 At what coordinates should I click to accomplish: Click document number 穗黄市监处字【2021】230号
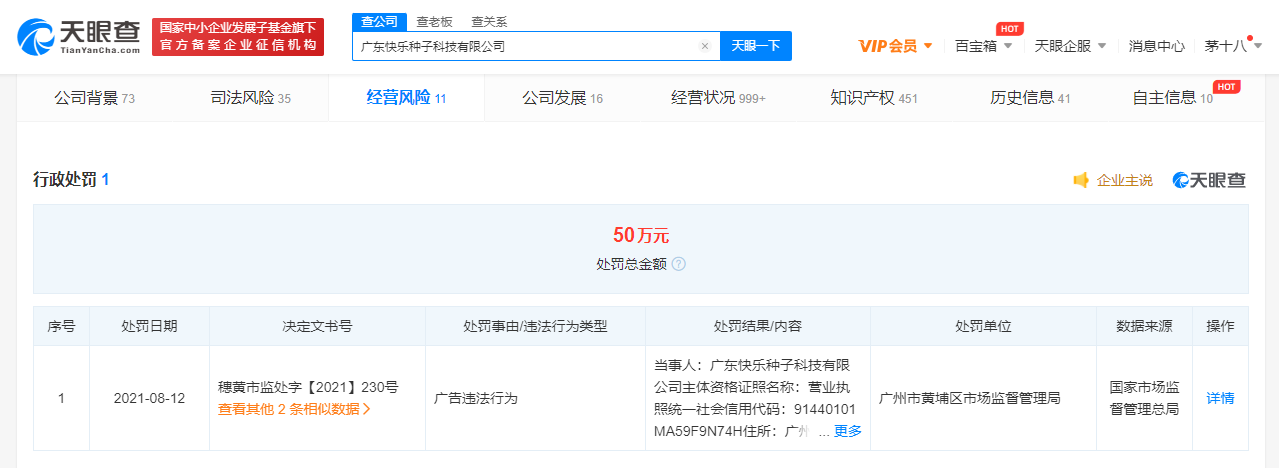point(308,386)
